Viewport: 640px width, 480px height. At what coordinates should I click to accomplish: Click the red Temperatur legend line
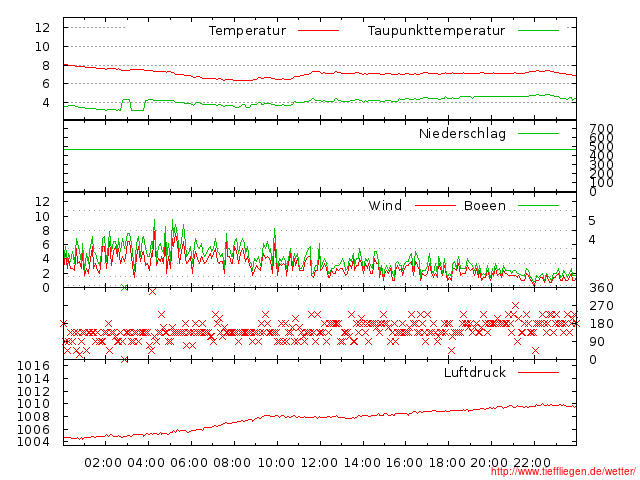pyautogui.click(x=318, y=31)
